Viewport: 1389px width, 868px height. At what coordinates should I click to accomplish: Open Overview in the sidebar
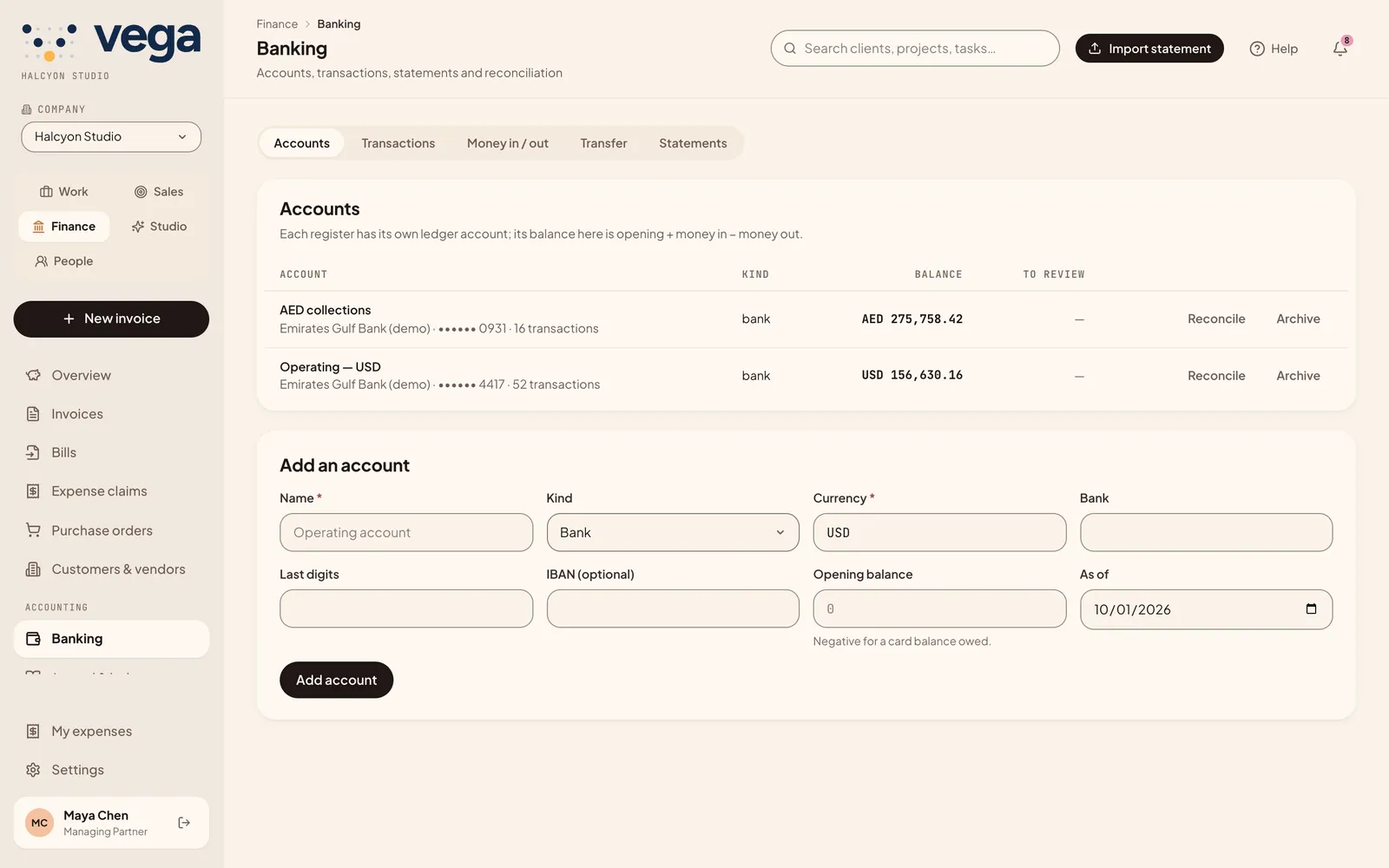pos(111,375)
